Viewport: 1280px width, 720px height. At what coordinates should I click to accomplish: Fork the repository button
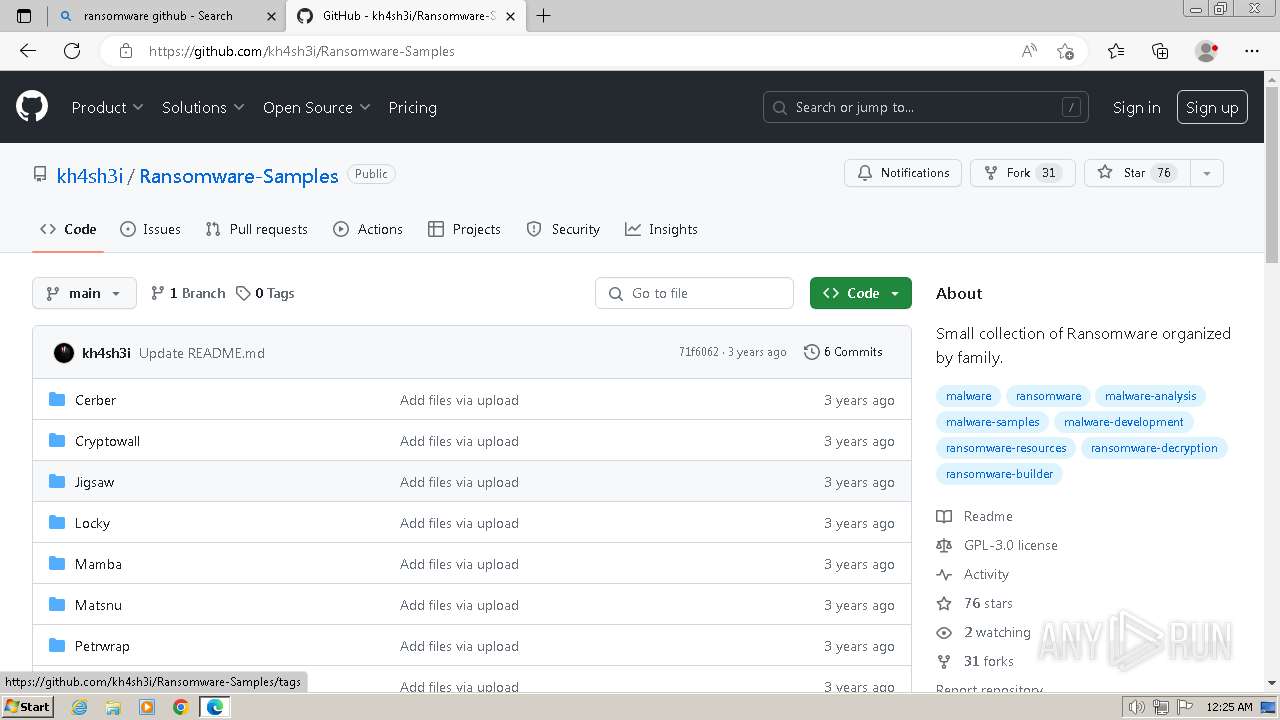pyautogui.click(x=1022, y=173)
